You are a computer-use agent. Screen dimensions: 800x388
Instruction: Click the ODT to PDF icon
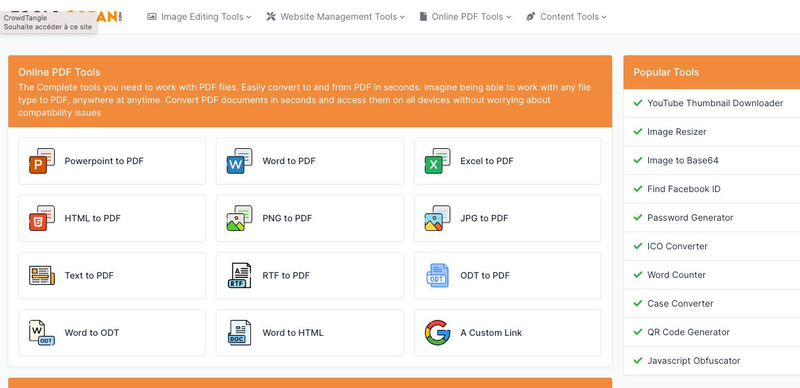point(438,275)
